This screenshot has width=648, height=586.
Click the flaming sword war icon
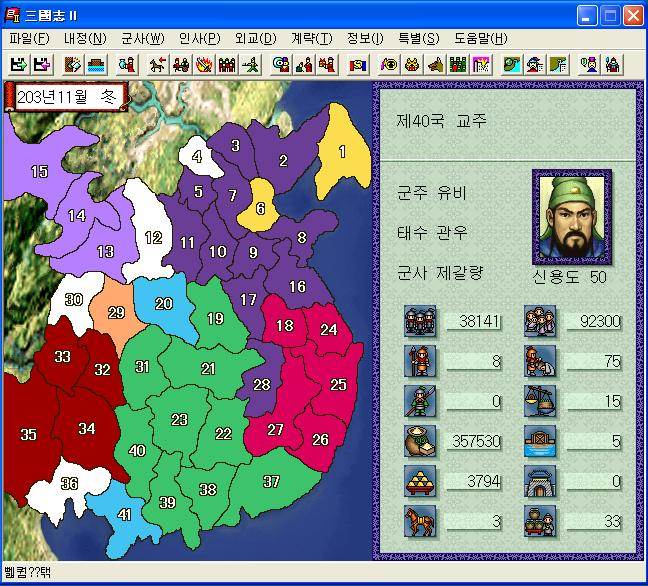[204, 64]
